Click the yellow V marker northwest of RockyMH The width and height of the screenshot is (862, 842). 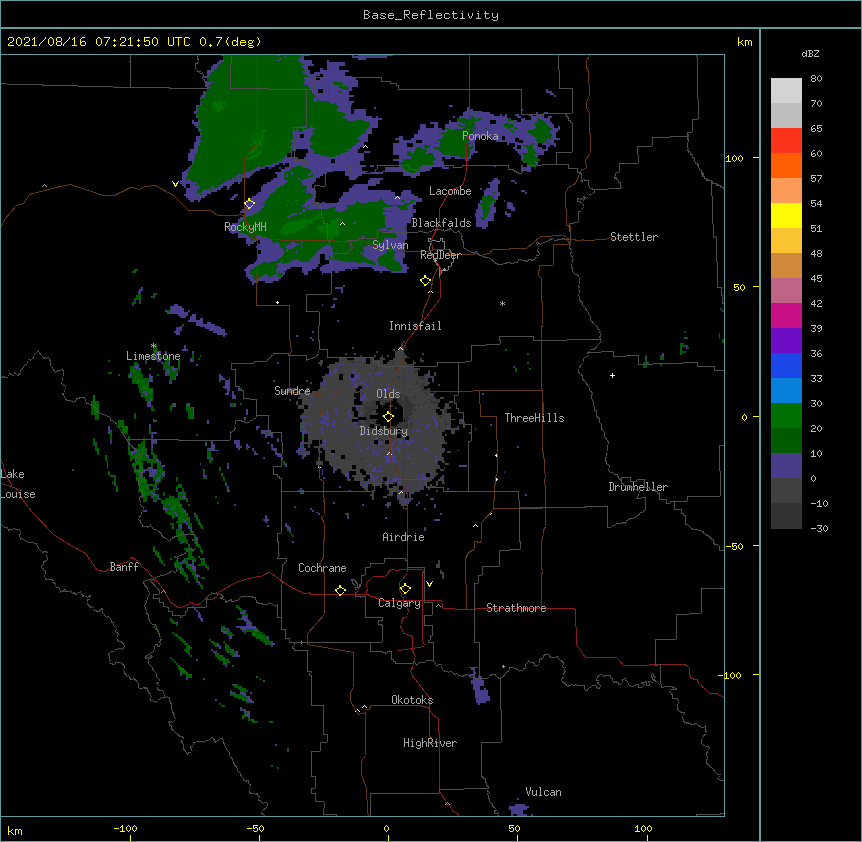click(175, 184)
